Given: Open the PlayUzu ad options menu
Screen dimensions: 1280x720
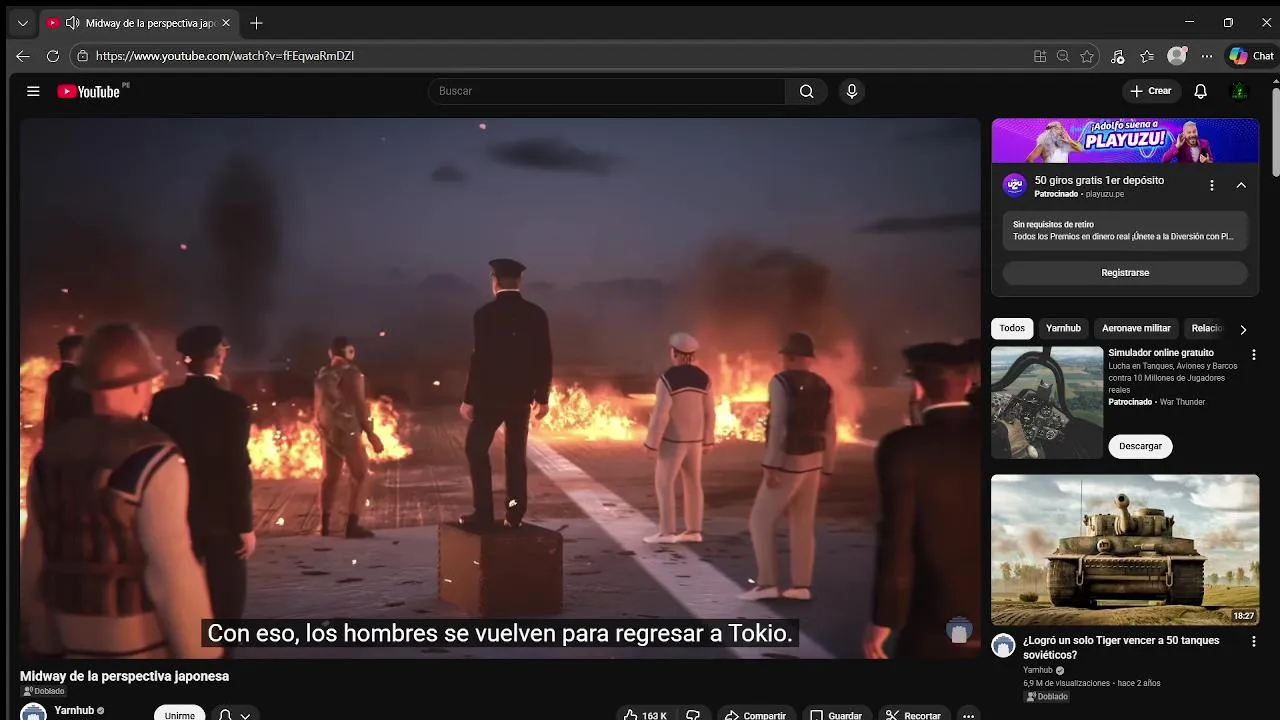Looking at the screenshot, I should coord(1211,185).
